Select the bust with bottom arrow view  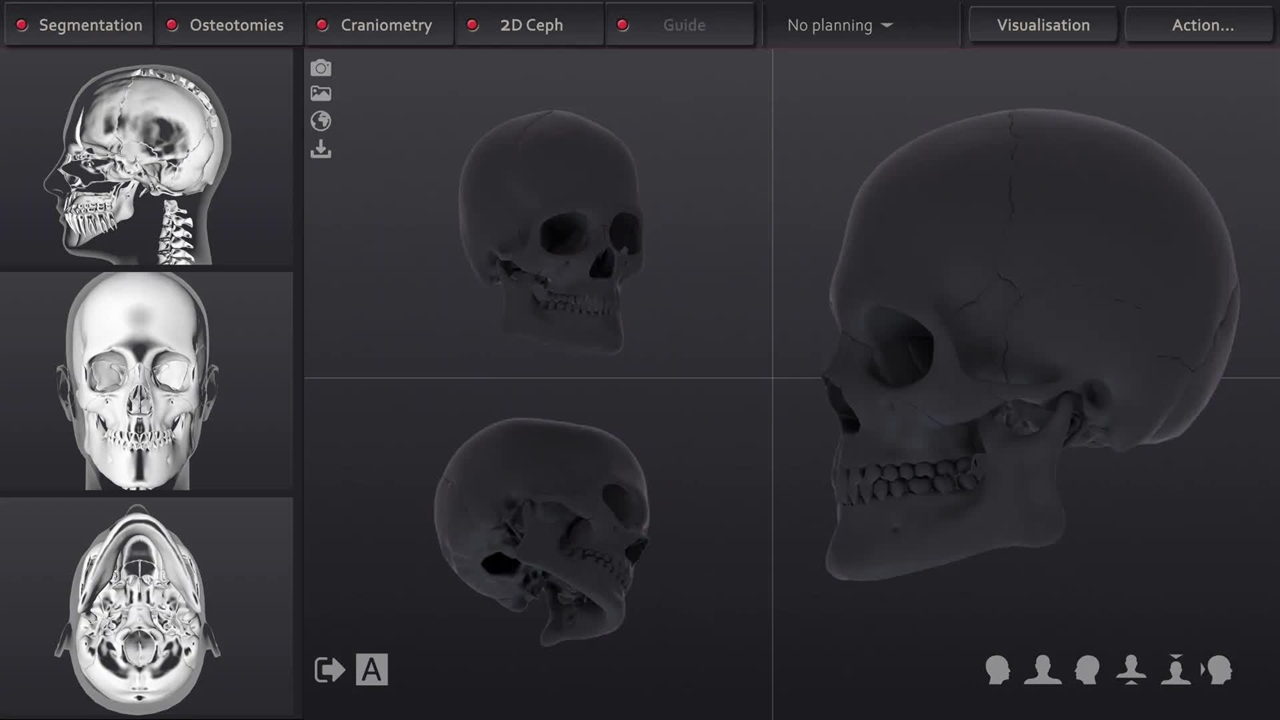click(x=1131, y=670)
